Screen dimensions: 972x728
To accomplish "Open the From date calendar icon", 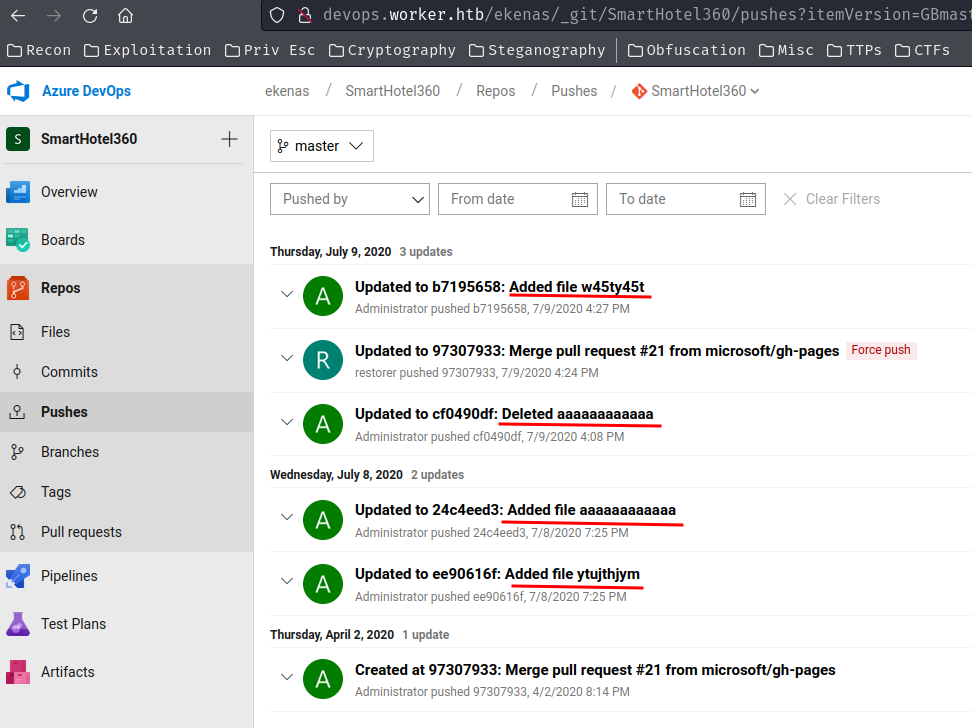I will point(580,199).
